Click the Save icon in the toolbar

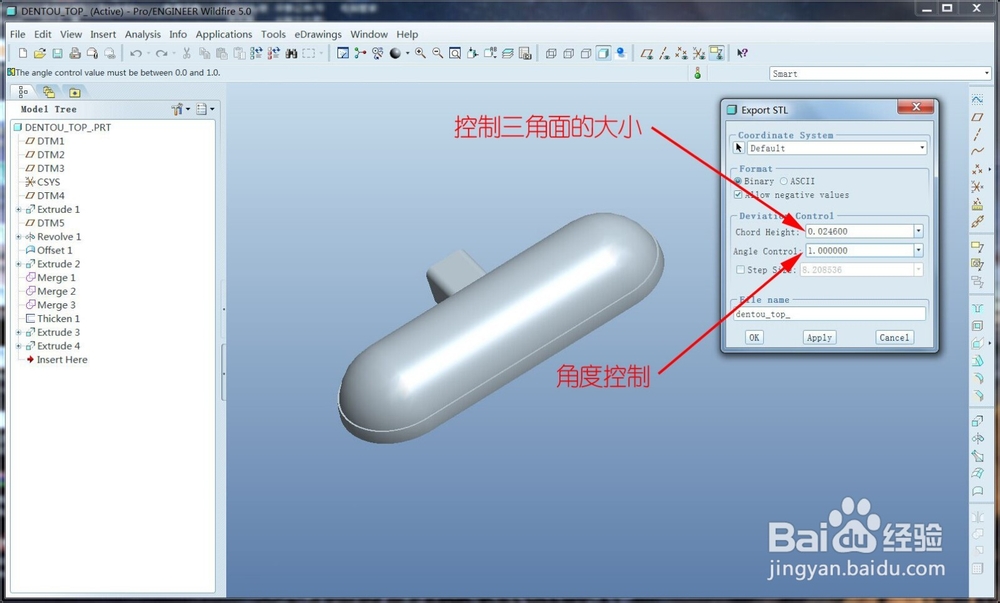pos(56,52)
